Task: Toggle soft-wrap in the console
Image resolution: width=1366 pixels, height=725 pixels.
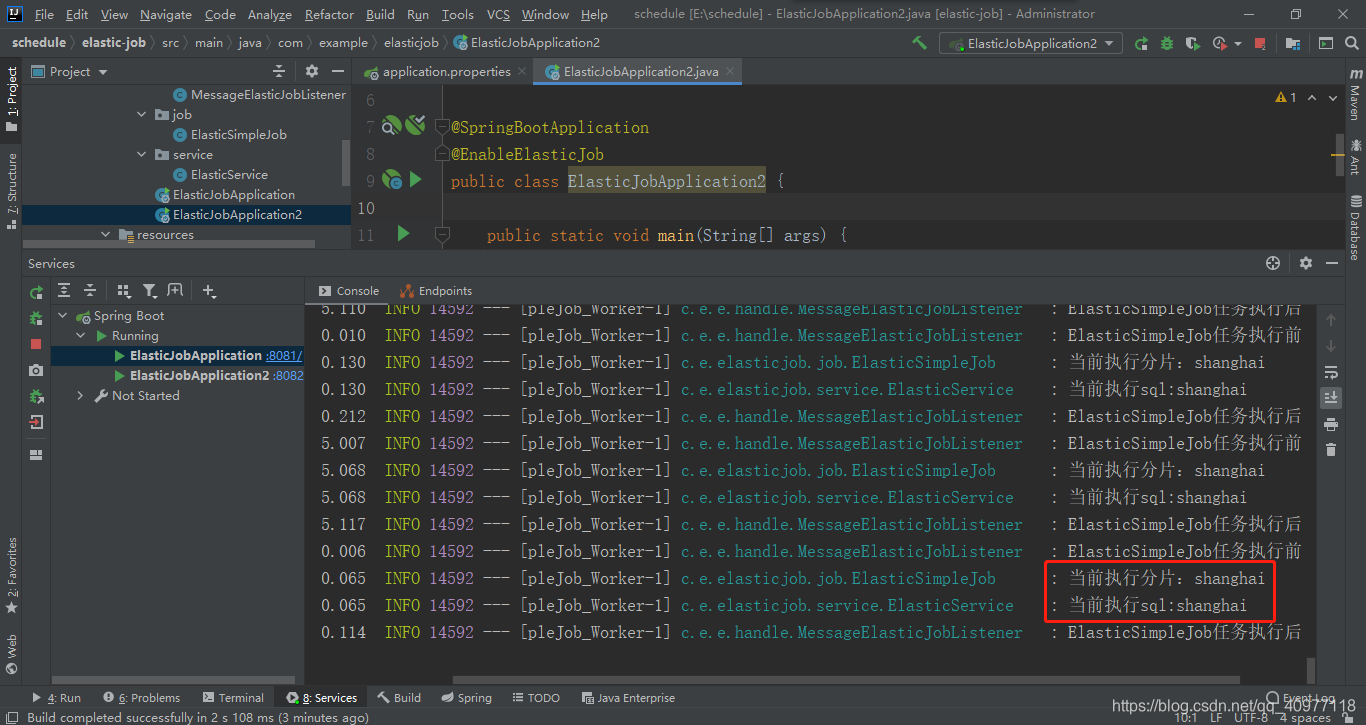Action: point(1330,372)
